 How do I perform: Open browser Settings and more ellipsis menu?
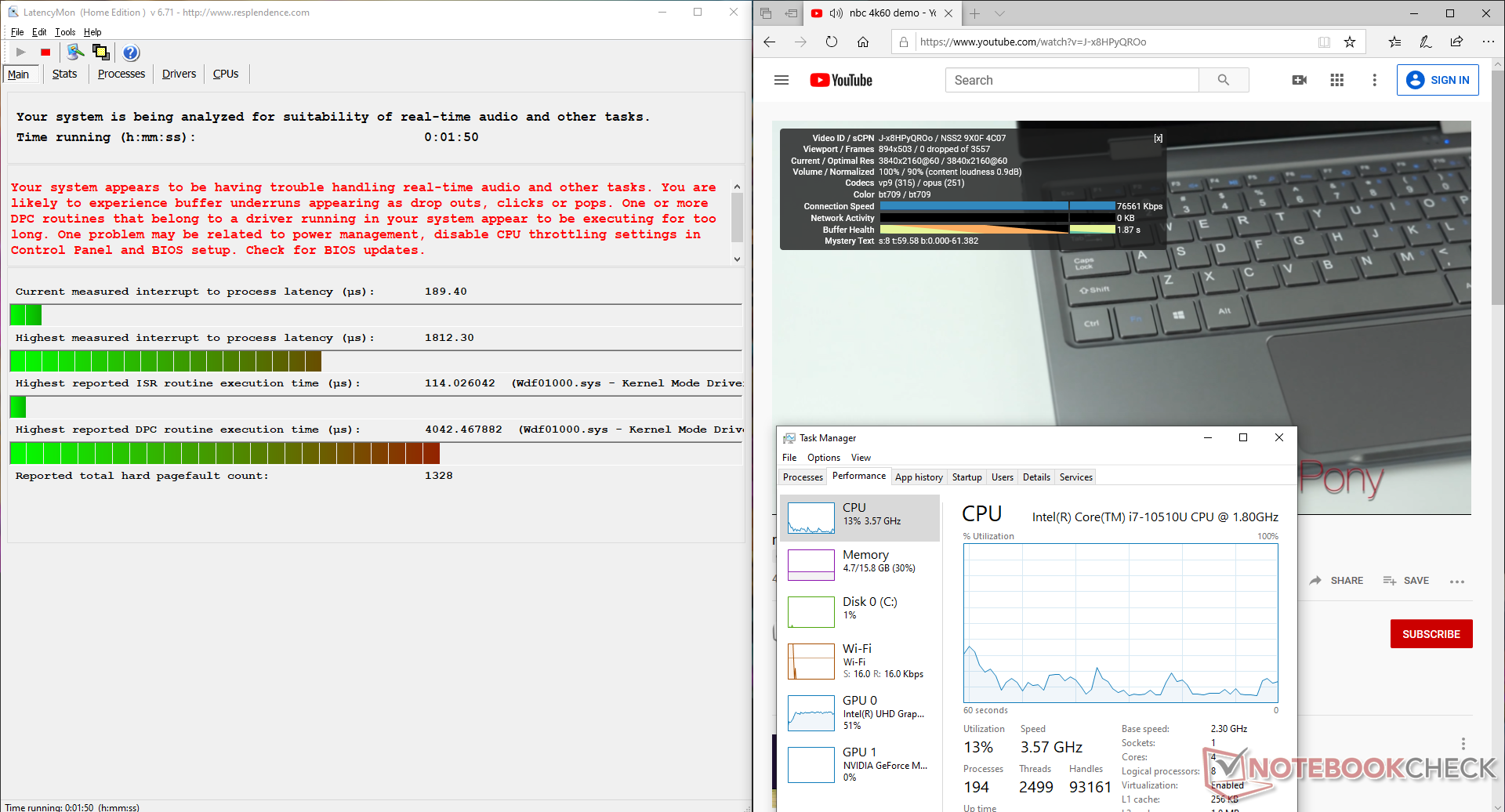(x=1488, y=42)
